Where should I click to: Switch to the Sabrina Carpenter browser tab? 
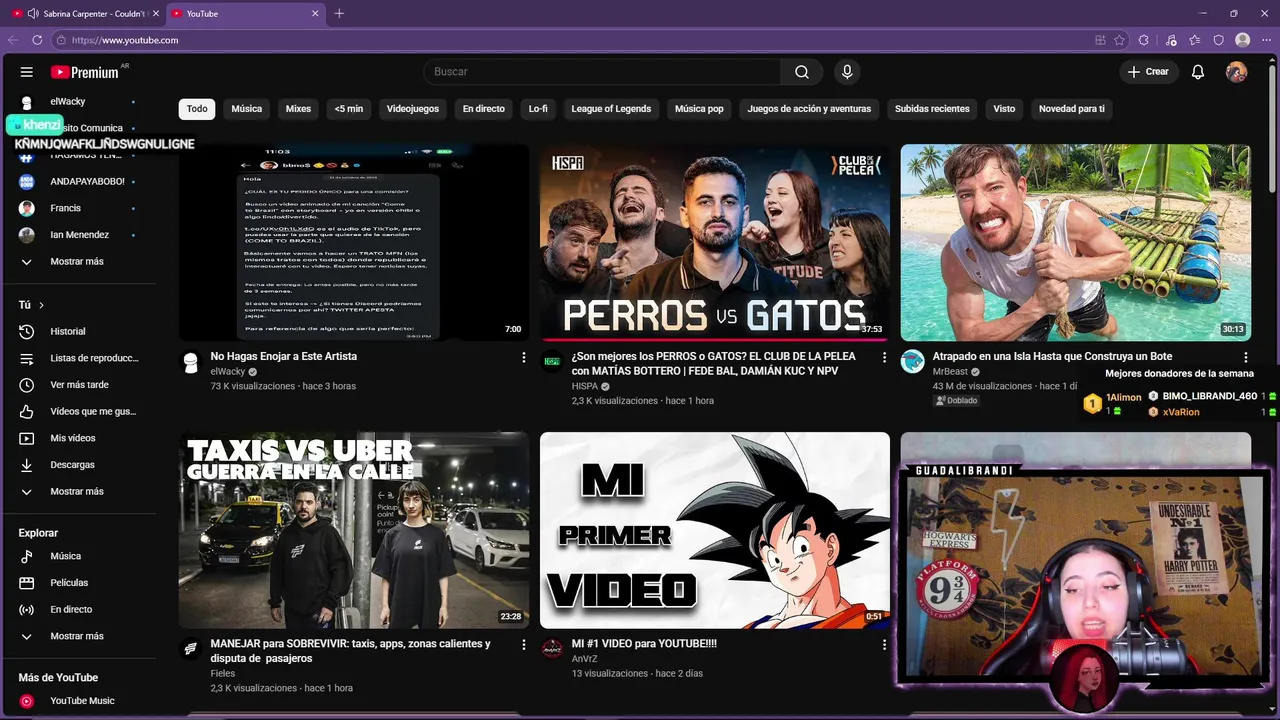coord(86,13)
